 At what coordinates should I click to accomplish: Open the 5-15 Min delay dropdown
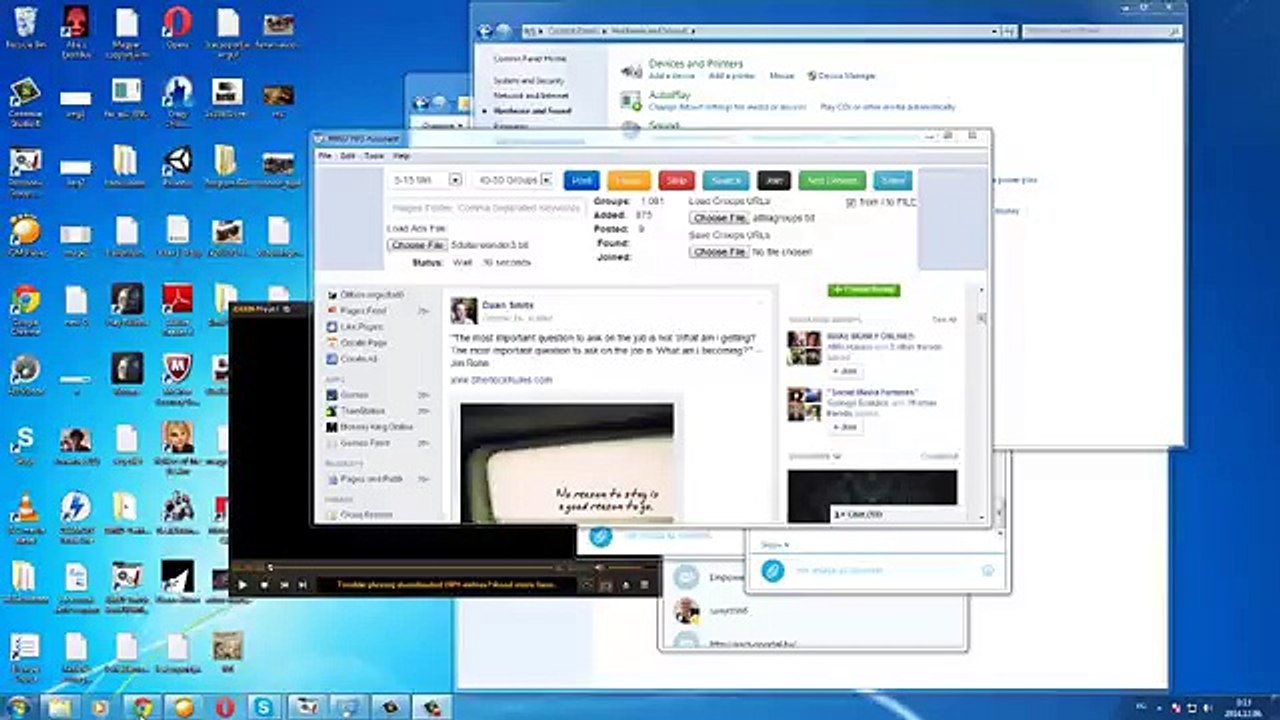click(x=427, y=180)
